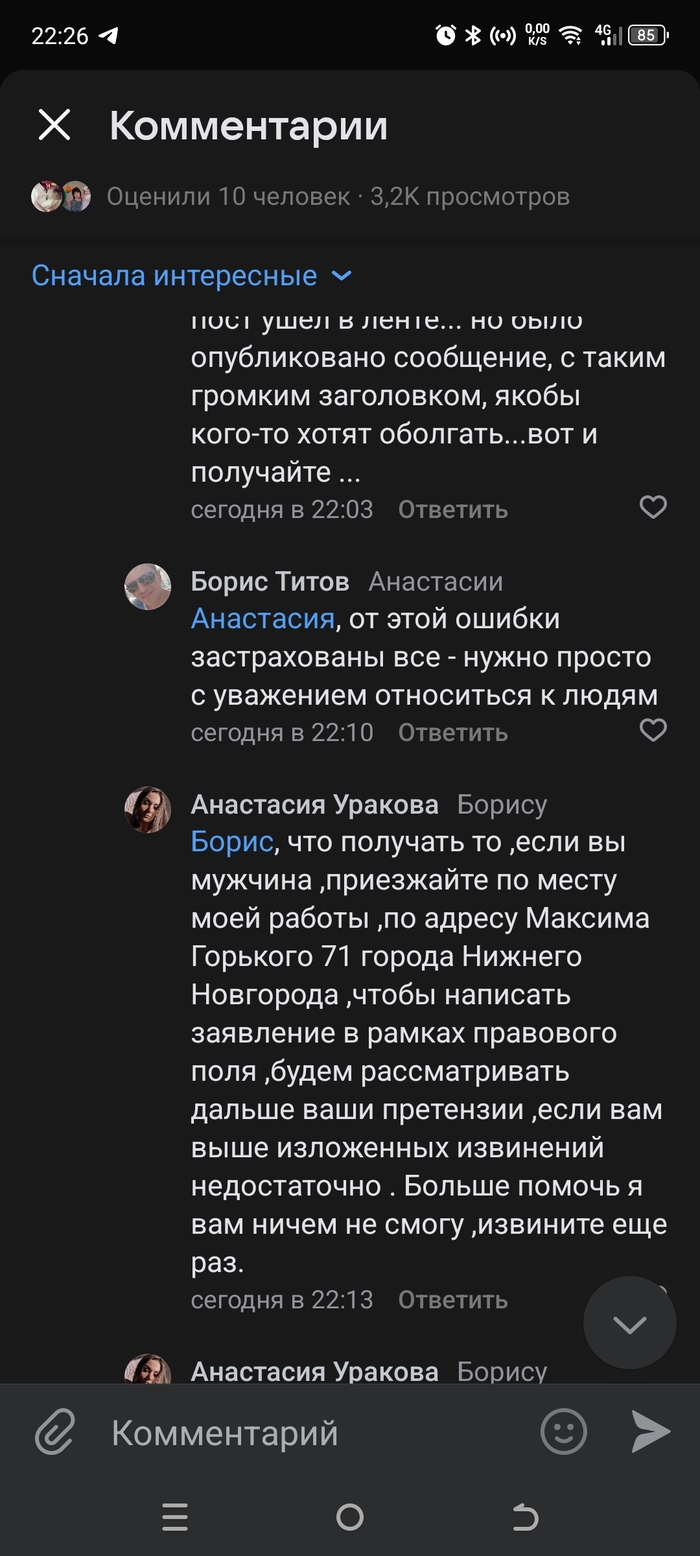Reply to Борис Титов's 22:10 comment
The height and width of the screenshot is (1556, 700).
click(x=452, y=733)
